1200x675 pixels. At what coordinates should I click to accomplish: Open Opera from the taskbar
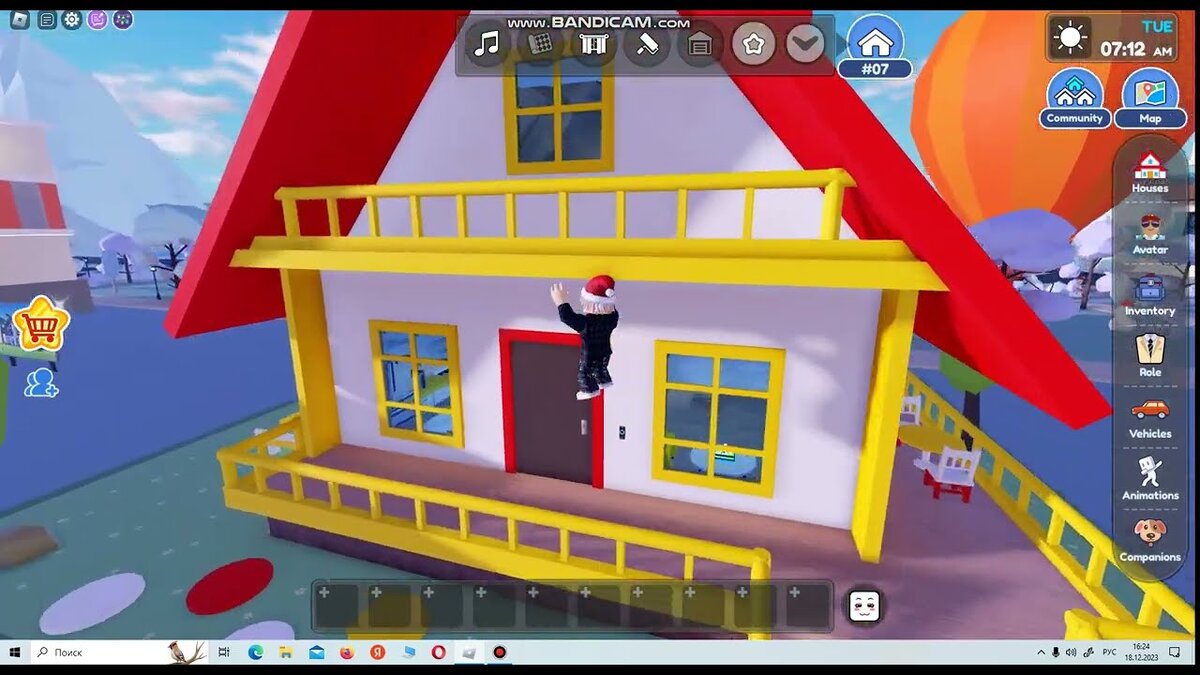pos(438,652)
